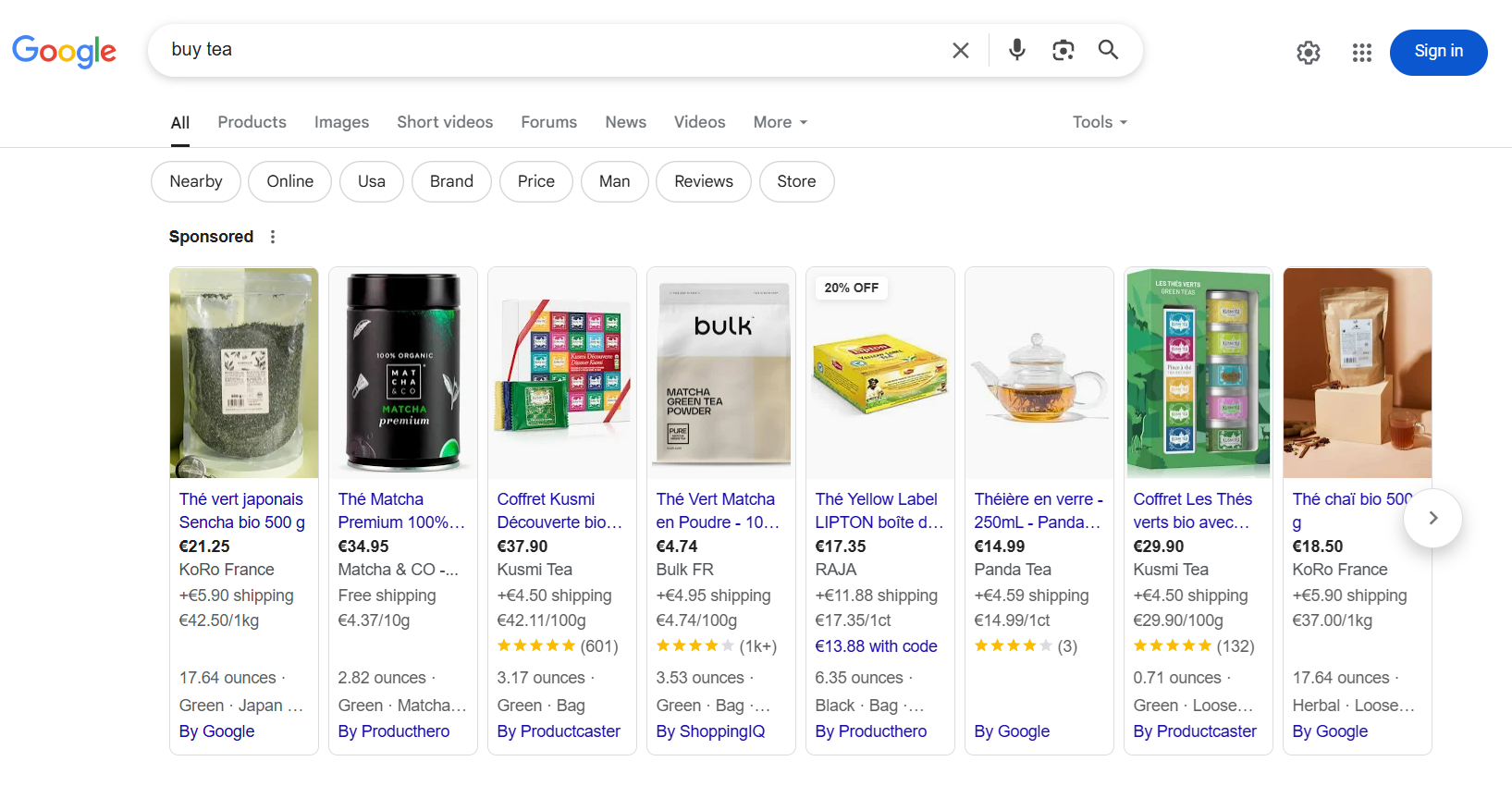The image size is (1512, 786).
Task: Clear the search box text
Action: tap(961, 51)
